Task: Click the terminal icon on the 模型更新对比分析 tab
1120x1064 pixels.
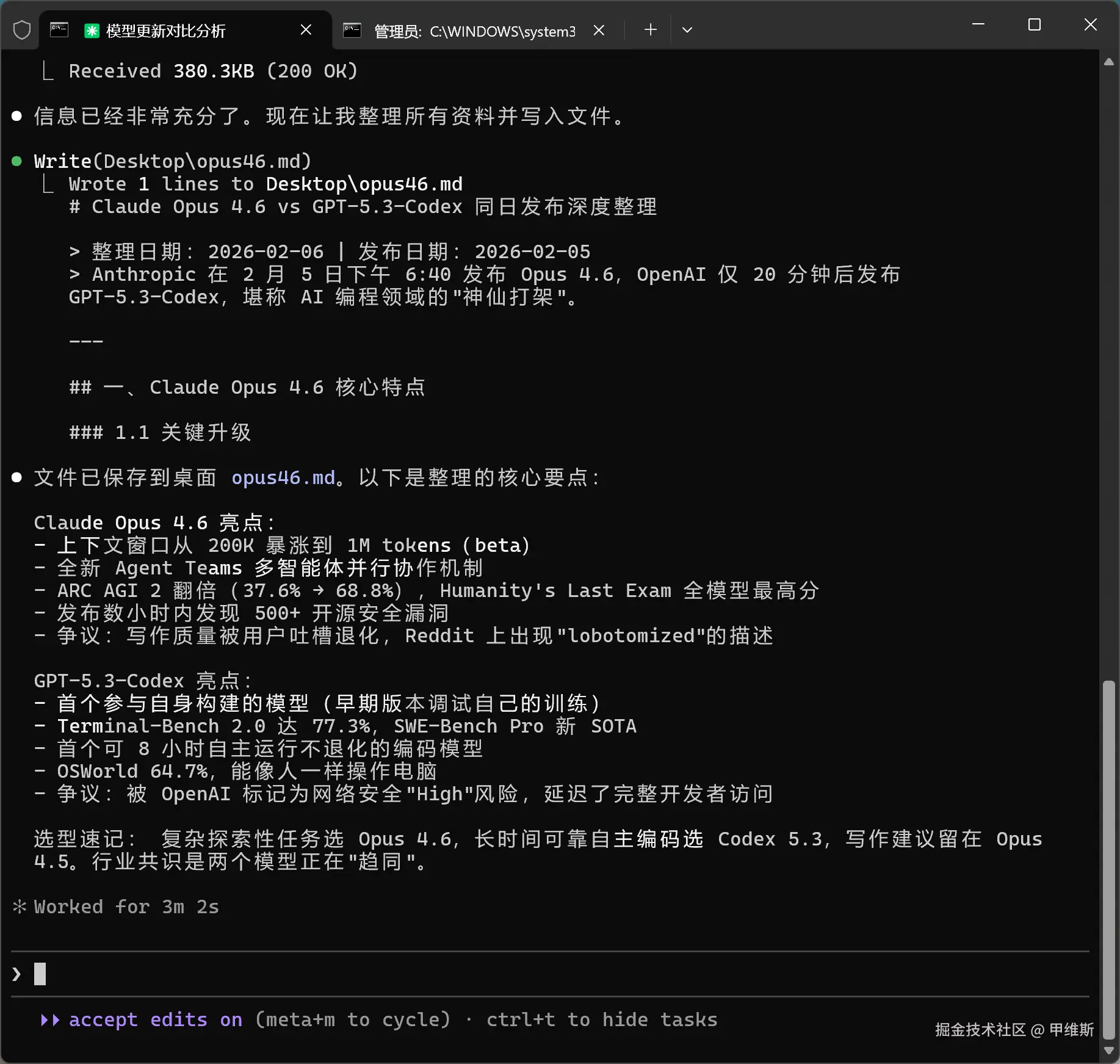Action: [59, 30]
